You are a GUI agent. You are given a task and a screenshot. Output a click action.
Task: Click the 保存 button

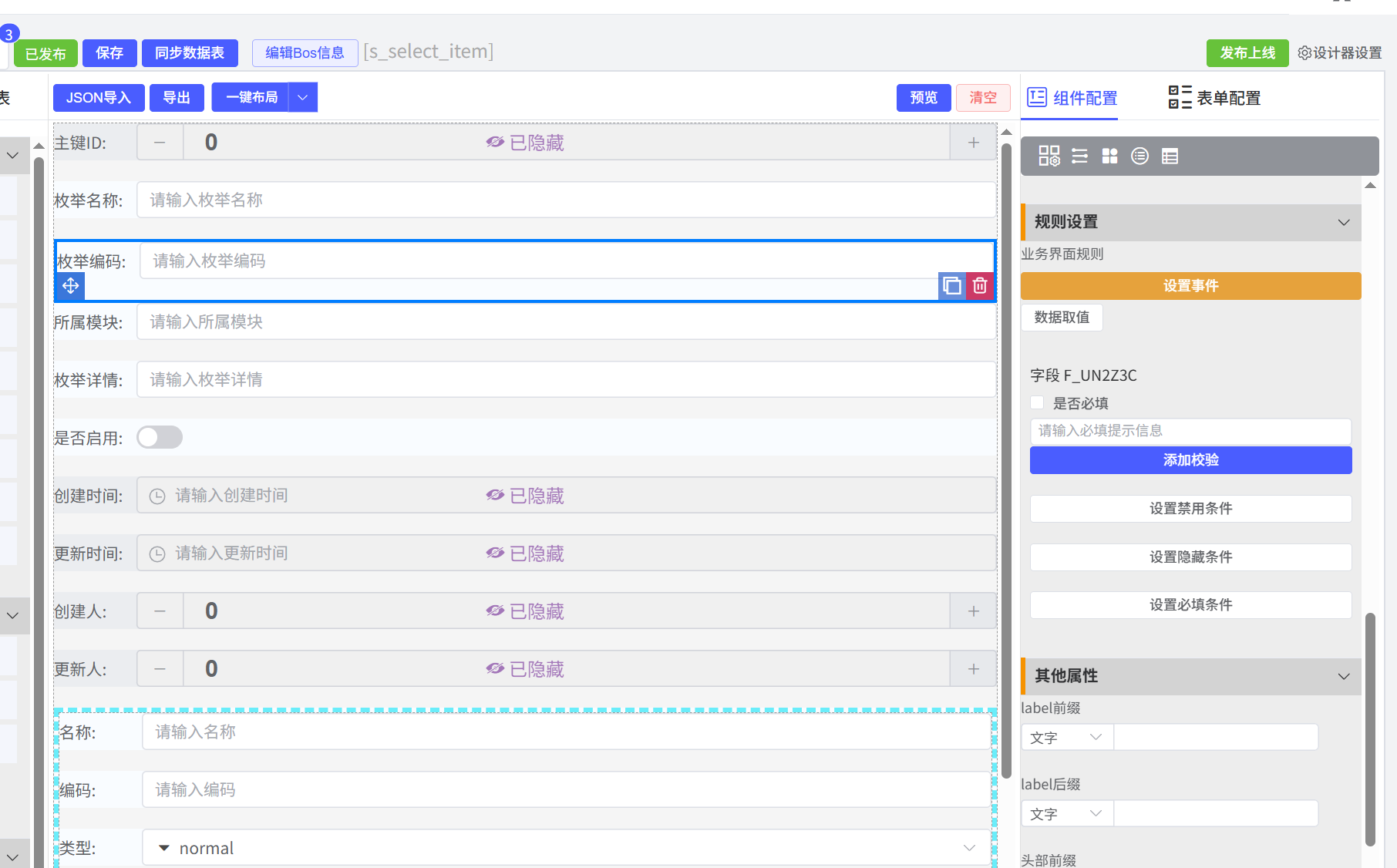109,53
